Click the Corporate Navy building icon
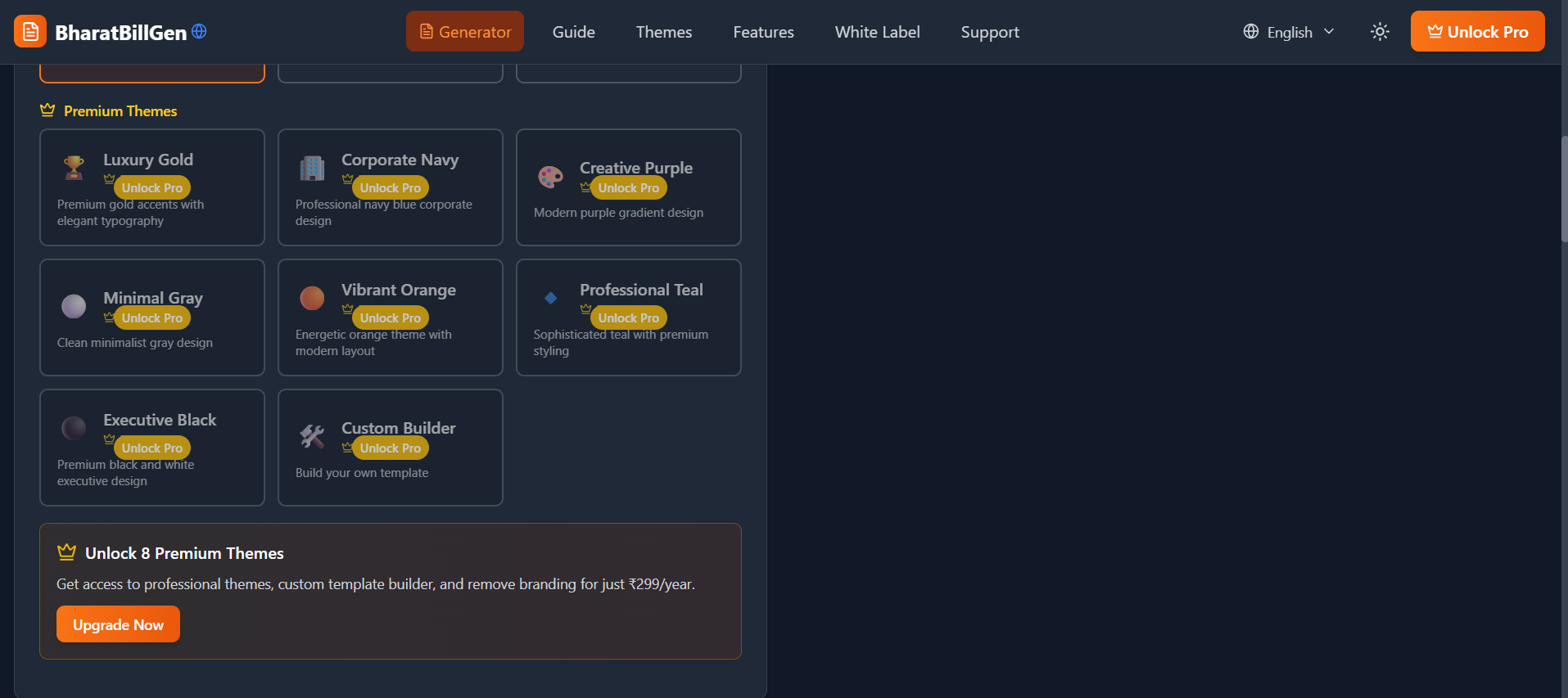Image resolution: width=1568 pixels, height=698 pixels. pyautogui.click(x=312, y=168)
